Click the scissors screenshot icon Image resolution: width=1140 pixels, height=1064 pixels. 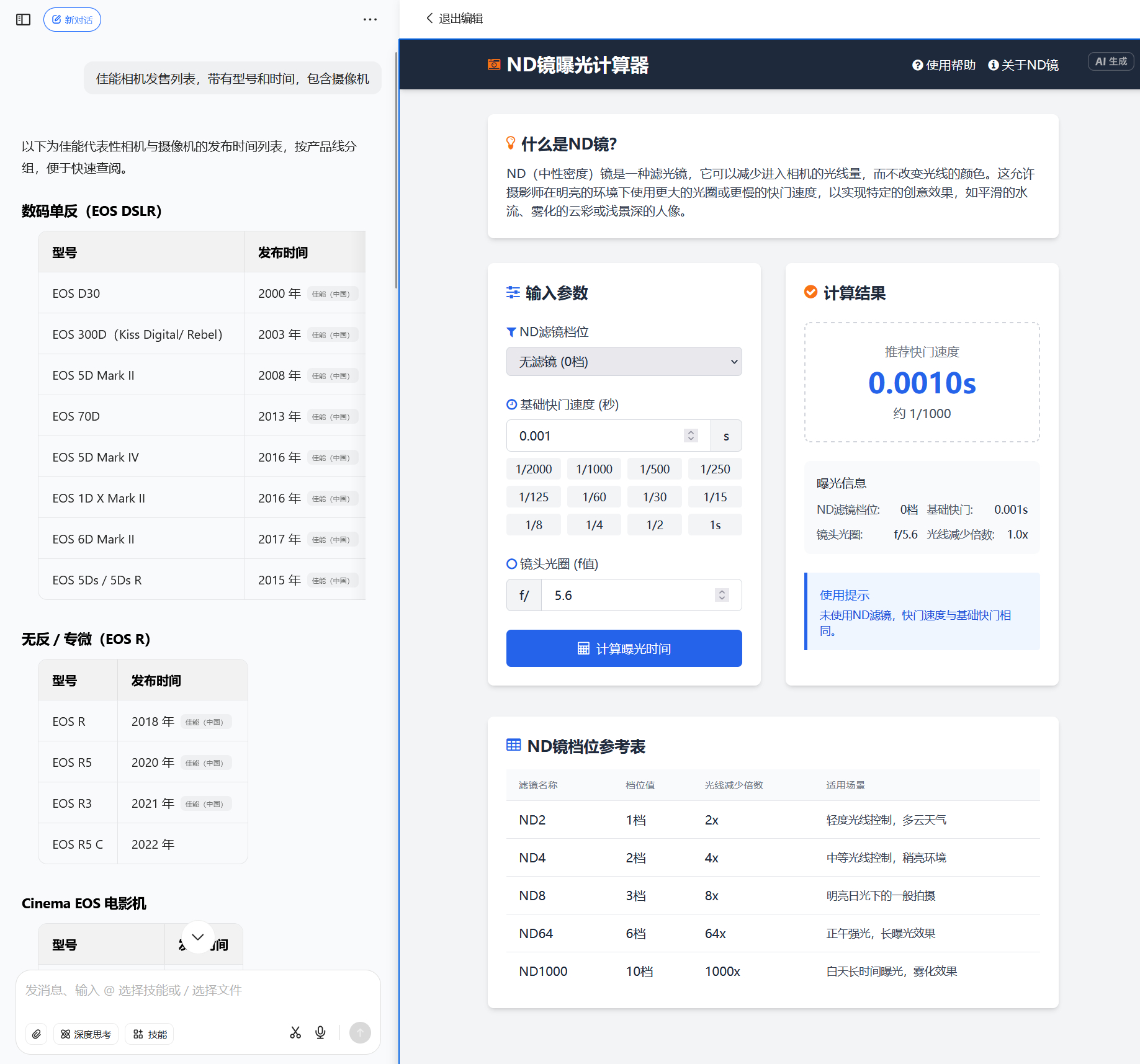tap(295, 1032)
